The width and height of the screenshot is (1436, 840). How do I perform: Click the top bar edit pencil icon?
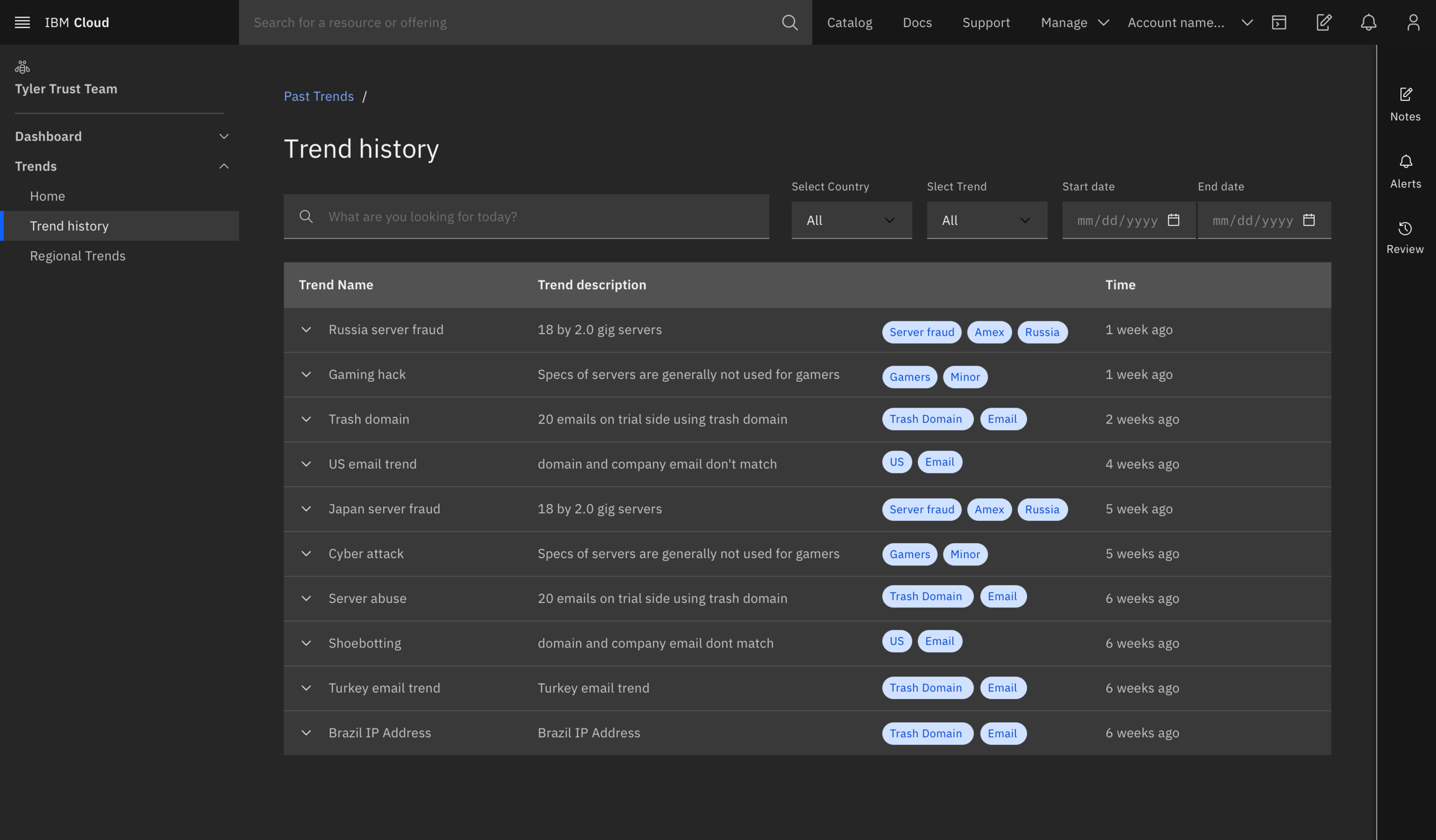[x=1323, y=22]
